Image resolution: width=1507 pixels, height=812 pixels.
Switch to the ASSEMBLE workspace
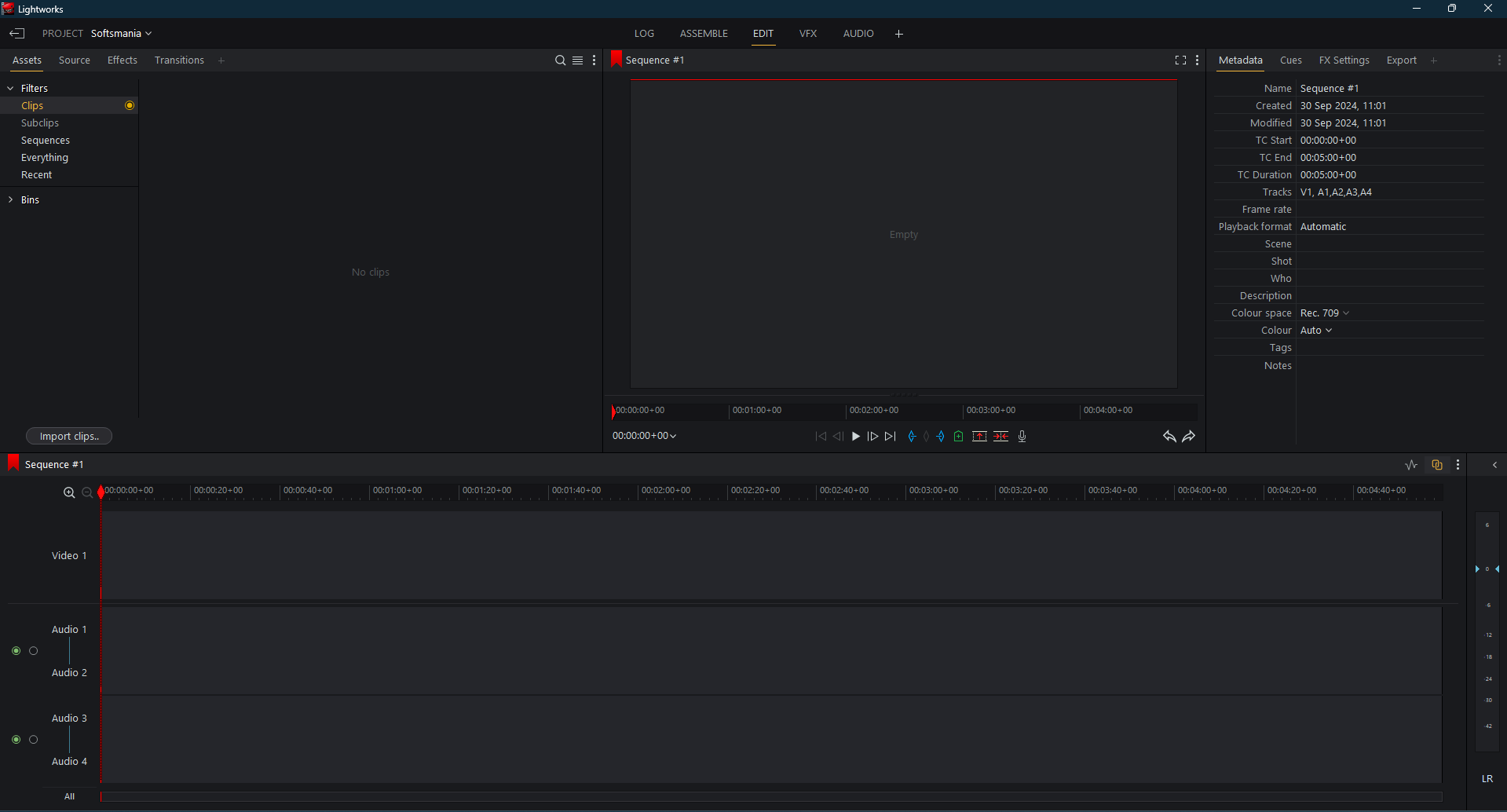click(x=704, y=34)
